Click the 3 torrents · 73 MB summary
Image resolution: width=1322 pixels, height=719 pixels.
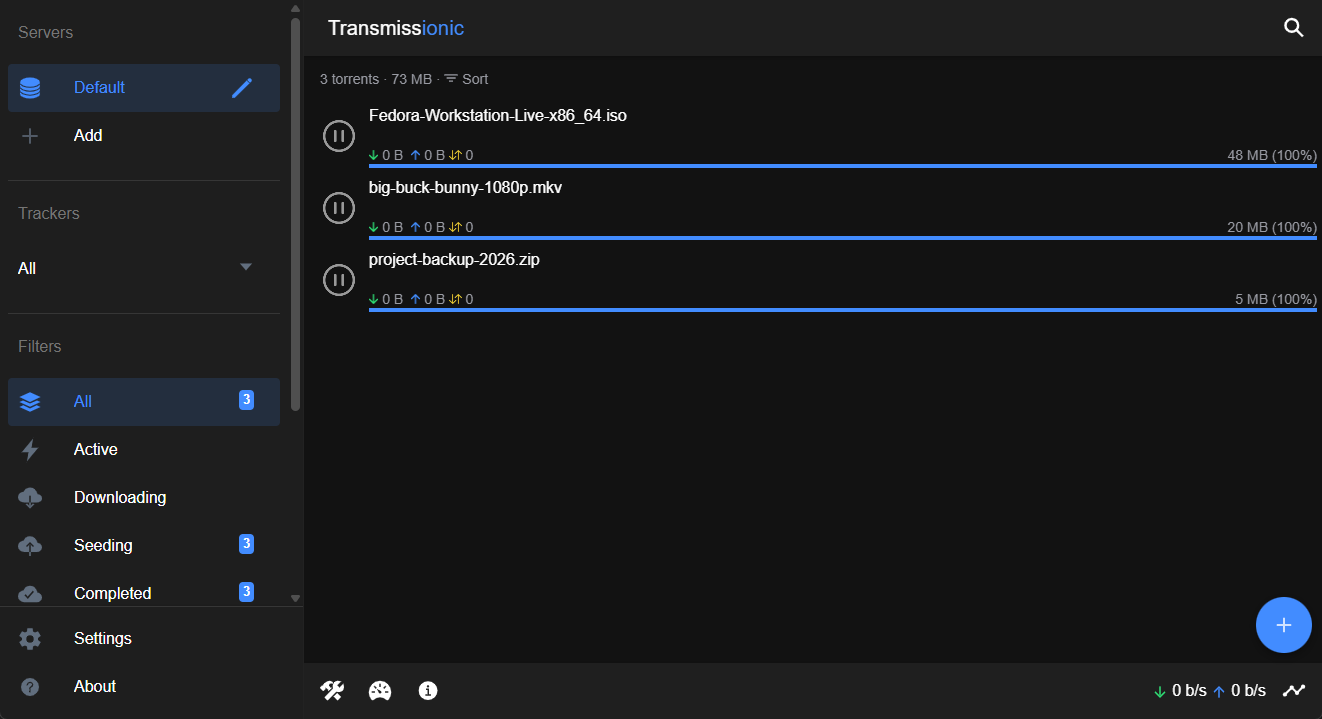click(376, 79)
